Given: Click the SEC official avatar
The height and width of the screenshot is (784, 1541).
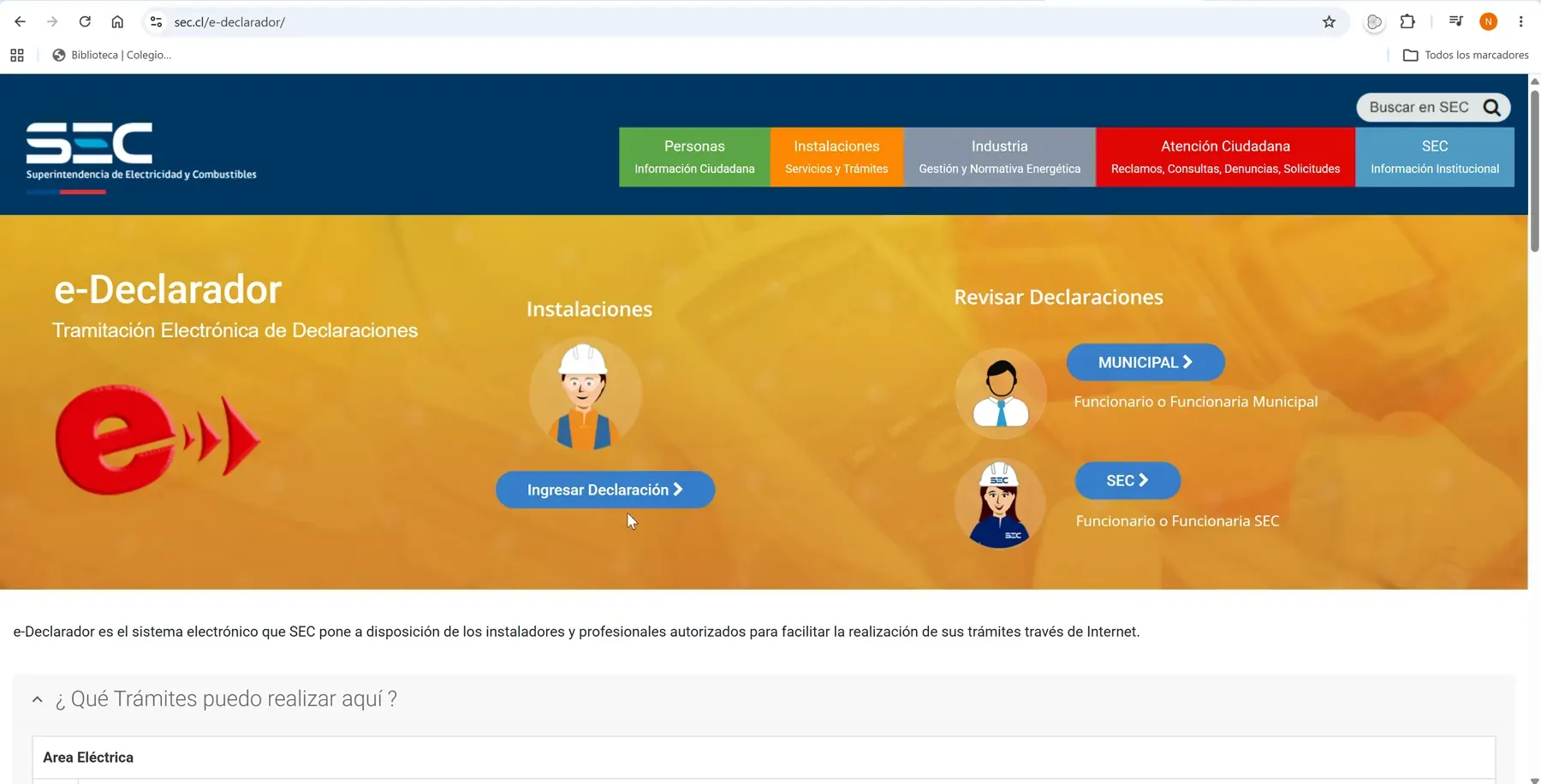Looking at the screenshot, I should (1000, 503).
